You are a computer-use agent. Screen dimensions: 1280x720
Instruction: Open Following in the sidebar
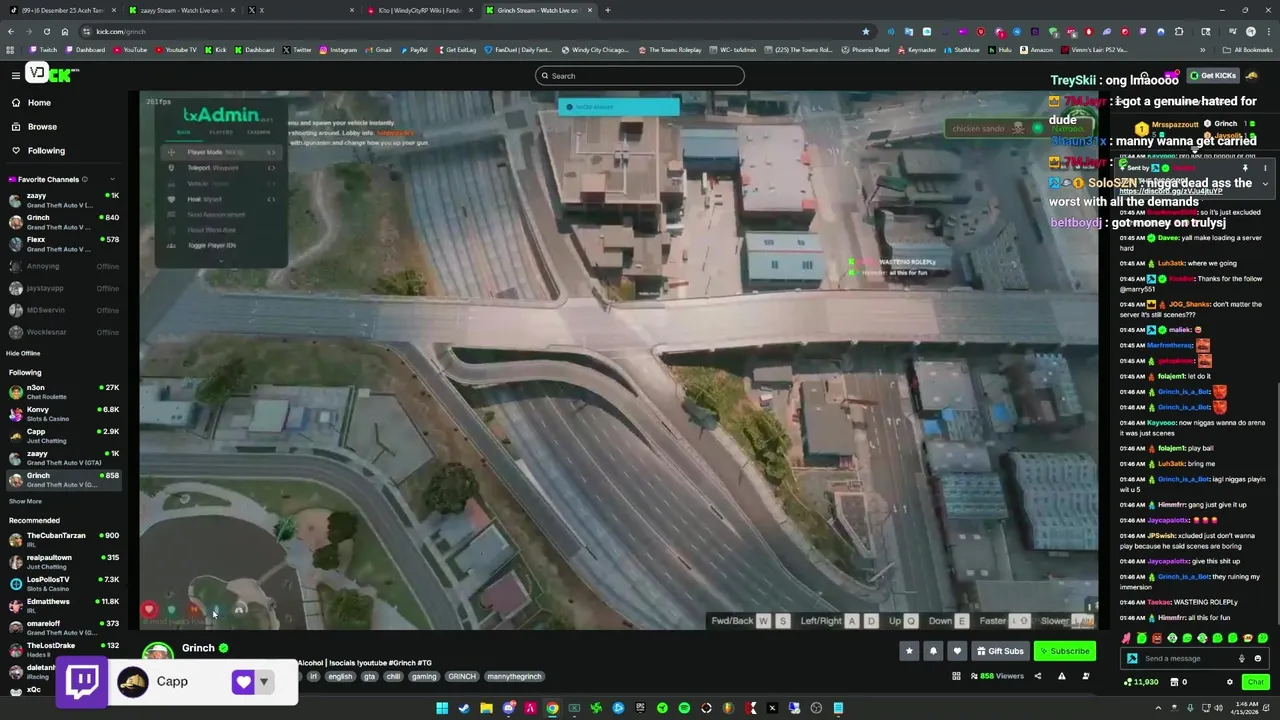(46, 151)
